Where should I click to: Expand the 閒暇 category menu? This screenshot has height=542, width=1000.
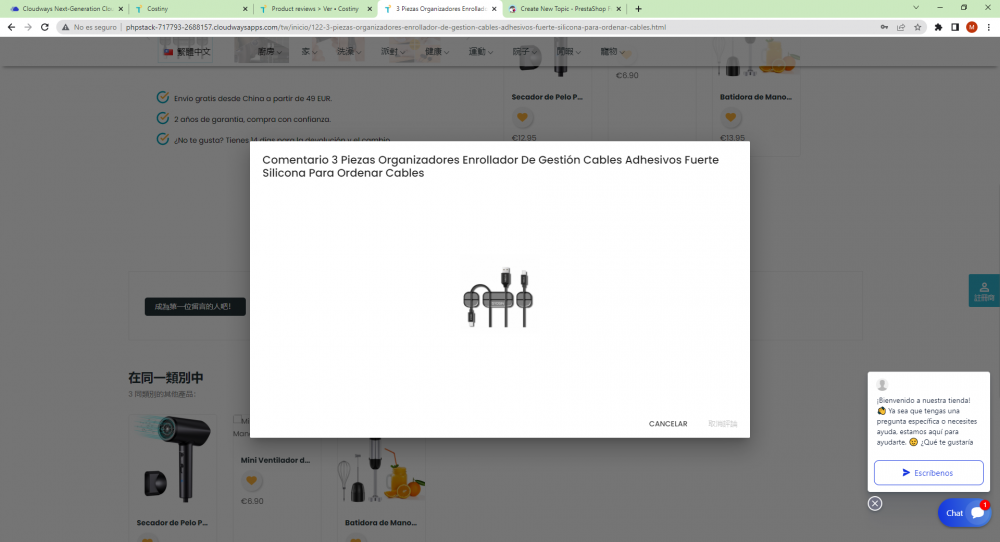point(568,52)
